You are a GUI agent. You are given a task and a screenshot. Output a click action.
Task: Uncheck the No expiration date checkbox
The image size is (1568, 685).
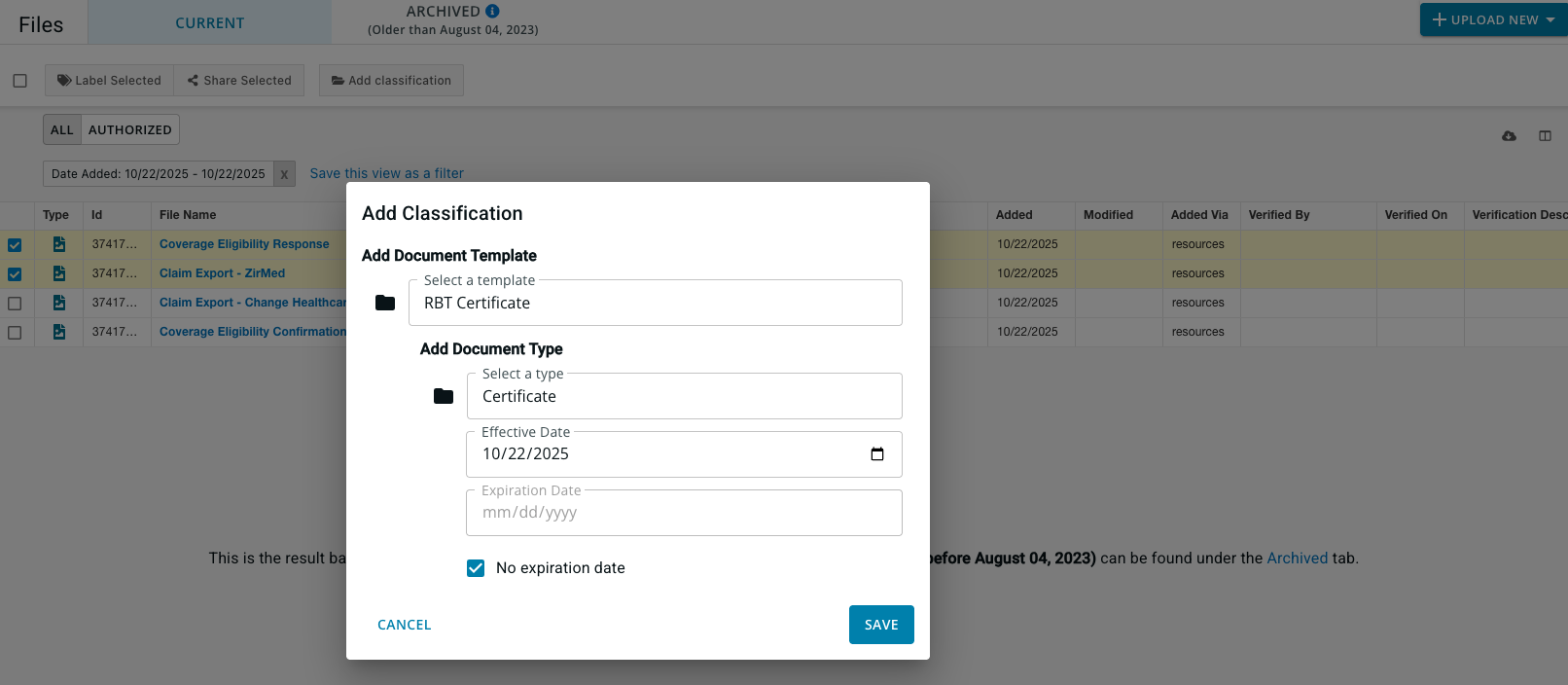tap(476, 568)
